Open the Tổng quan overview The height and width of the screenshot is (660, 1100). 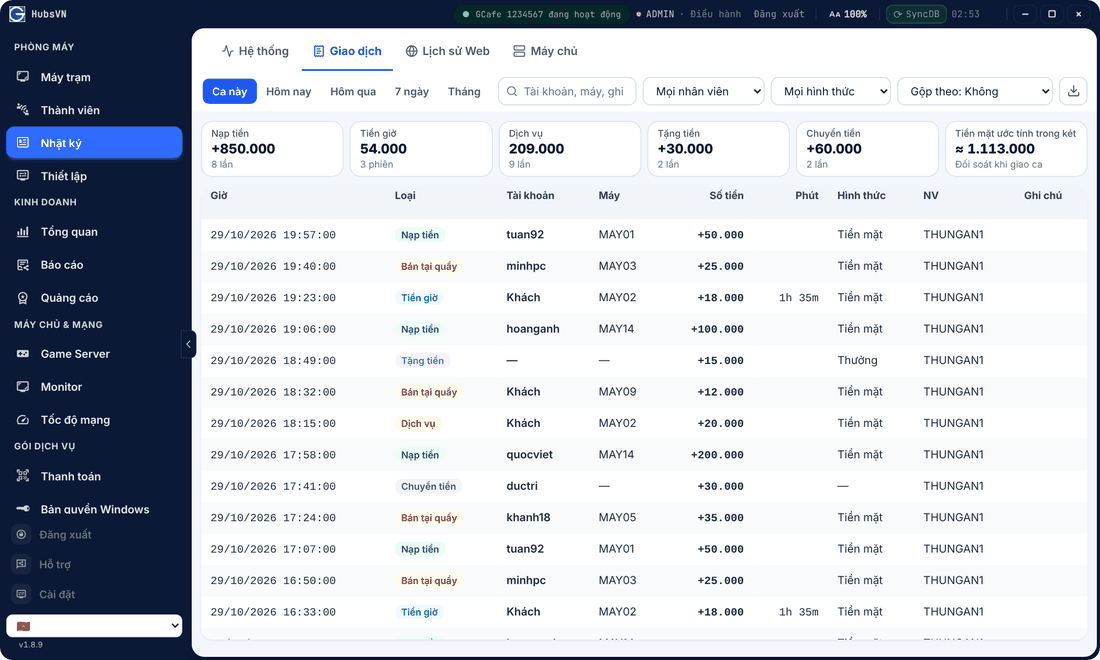click(x=94, y=232)
